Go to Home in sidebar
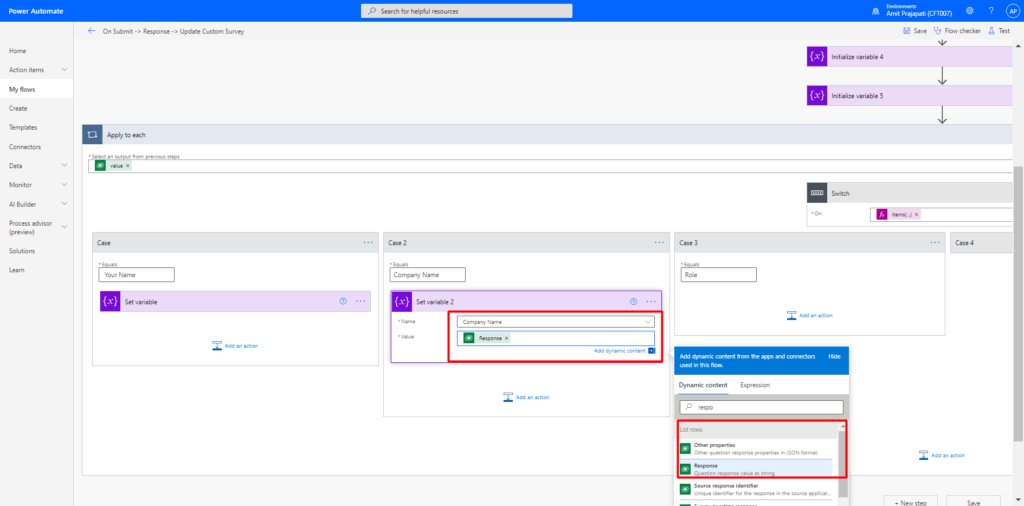This screenshot has width=1024, height=506. click(x=18, y=51)
